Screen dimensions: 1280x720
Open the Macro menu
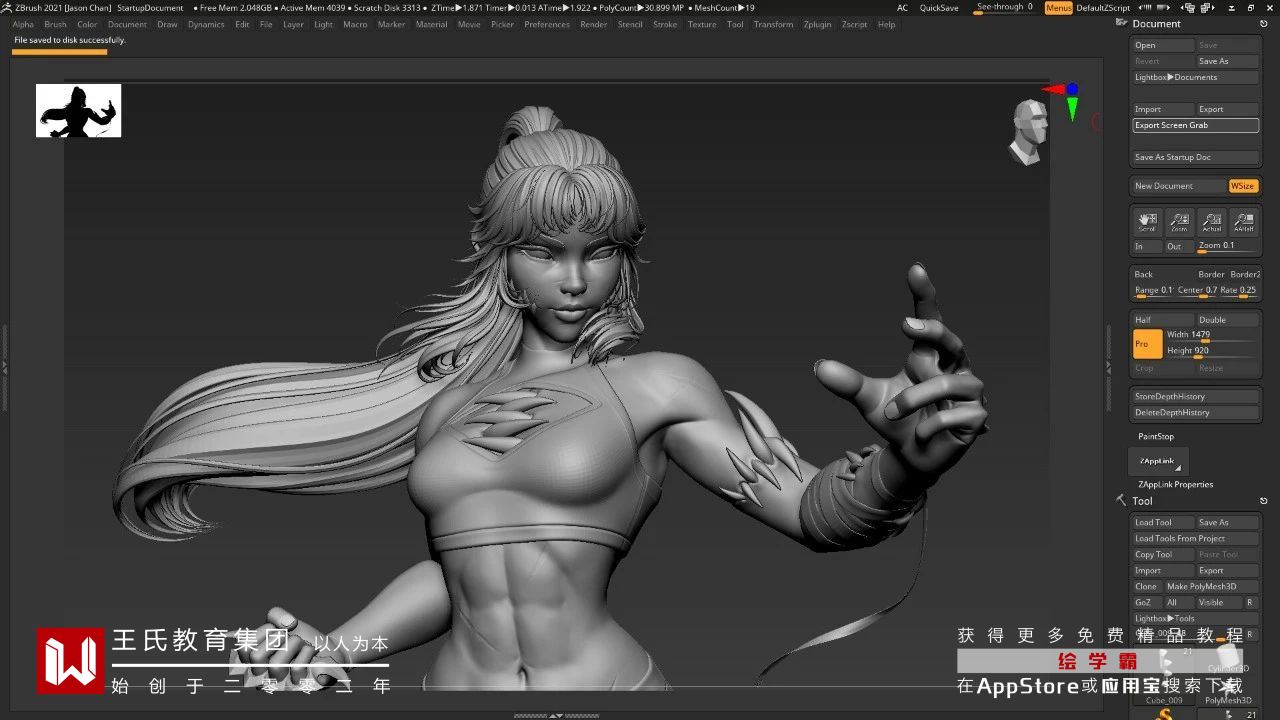pos(355,24)
